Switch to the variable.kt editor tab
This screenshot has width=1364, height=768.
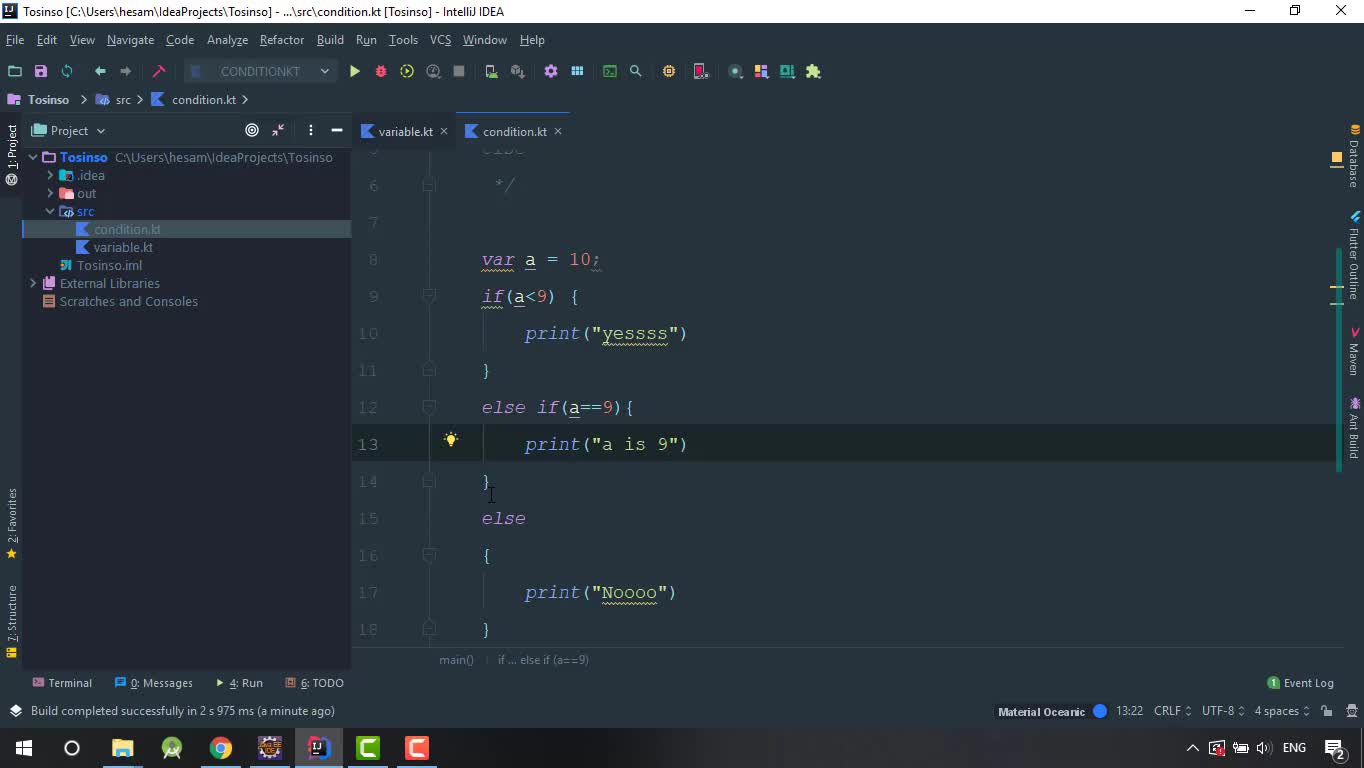pyautogui.click(x=404, y=131)
